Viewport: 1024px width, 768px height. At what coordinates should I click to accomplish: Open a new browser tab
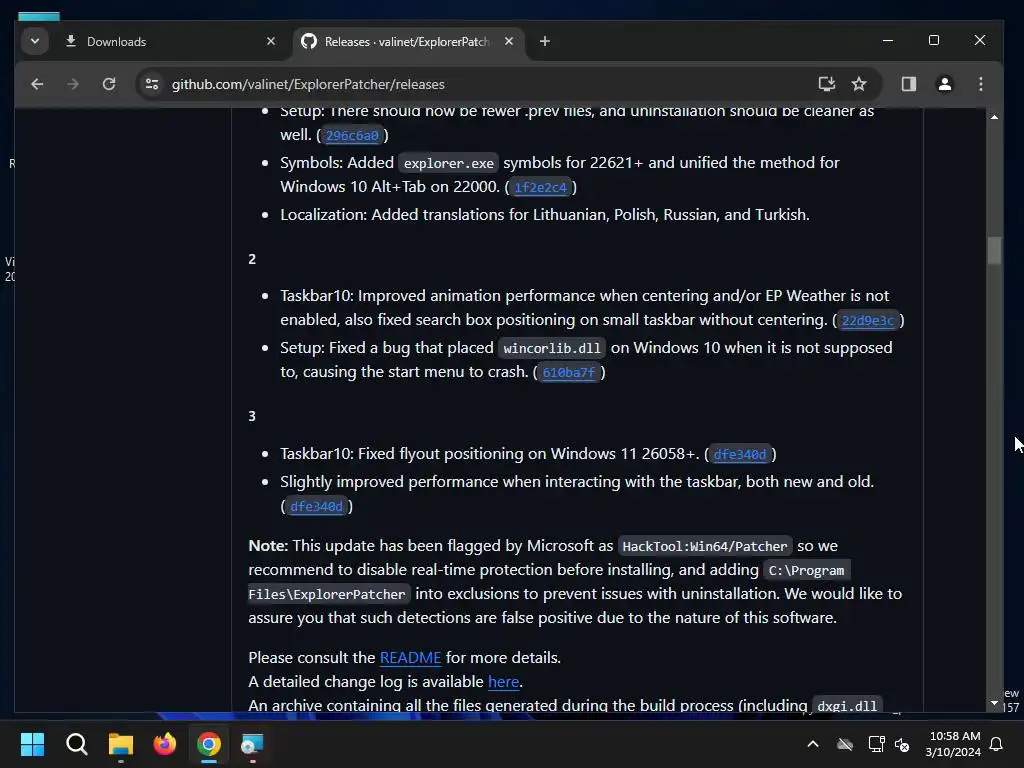[545, 41]
